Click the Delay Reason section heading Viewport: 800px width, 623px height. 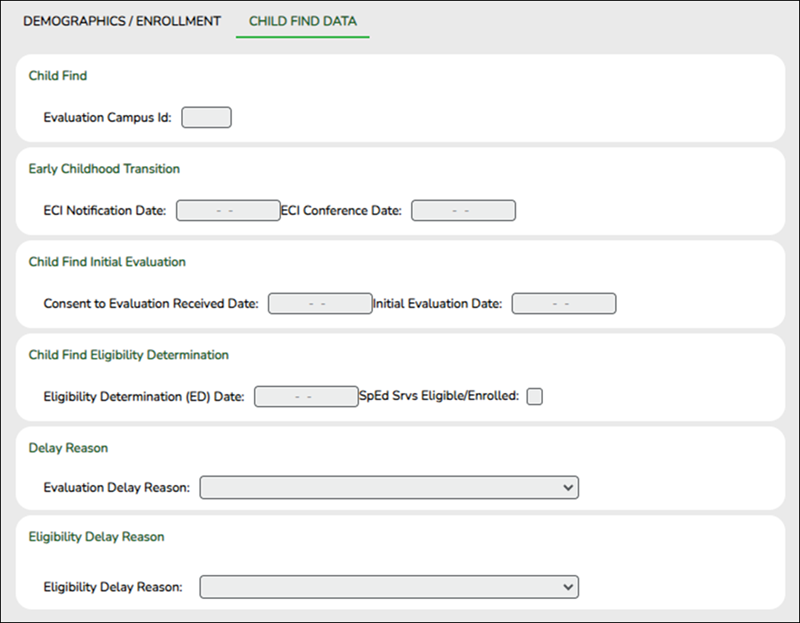click(x=67, y=447)
